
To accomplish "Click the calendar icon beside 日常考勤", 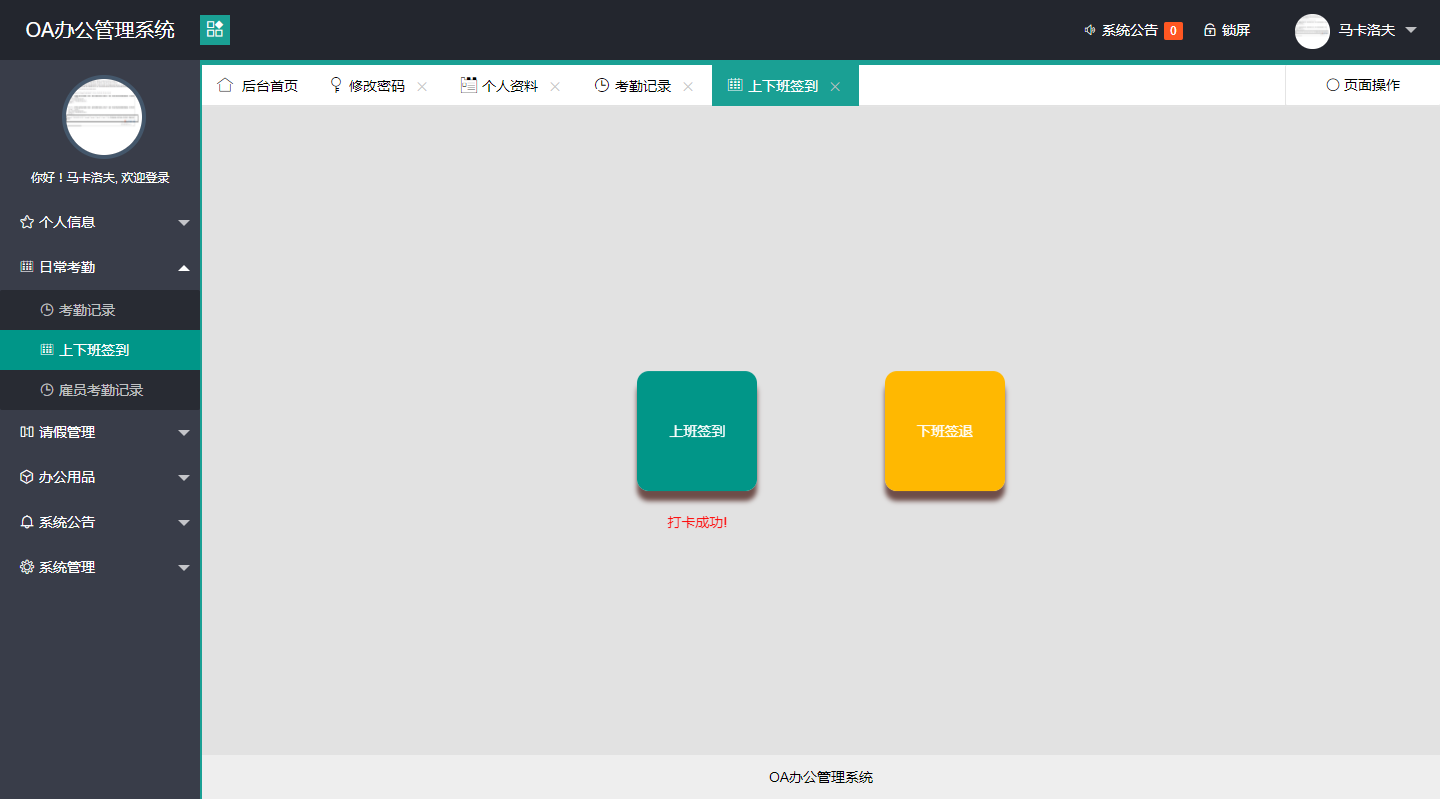I will (24, 266).
